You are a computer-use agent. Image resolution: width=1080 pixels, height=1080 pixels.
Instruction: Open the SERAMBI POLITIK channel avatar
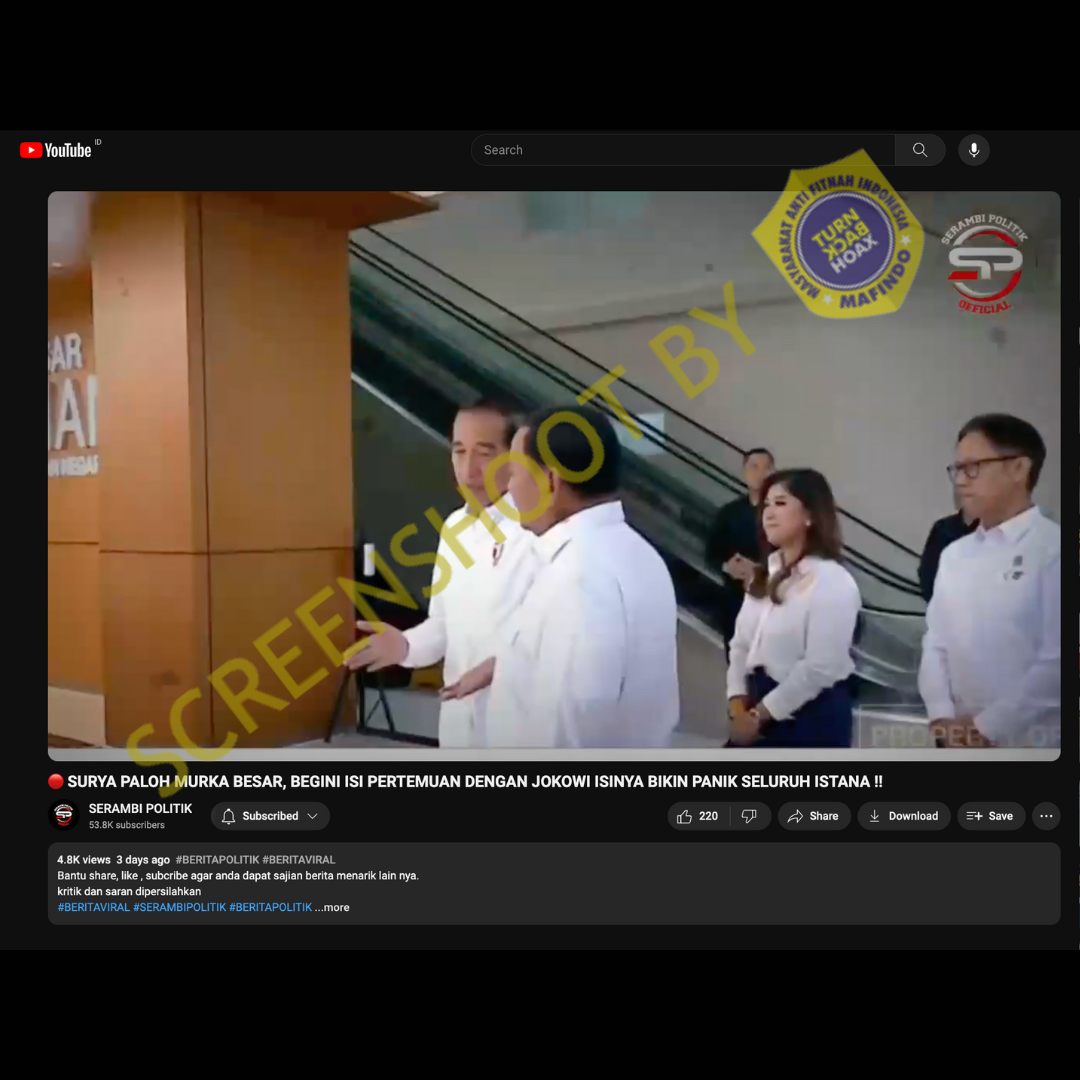point(64,816)
